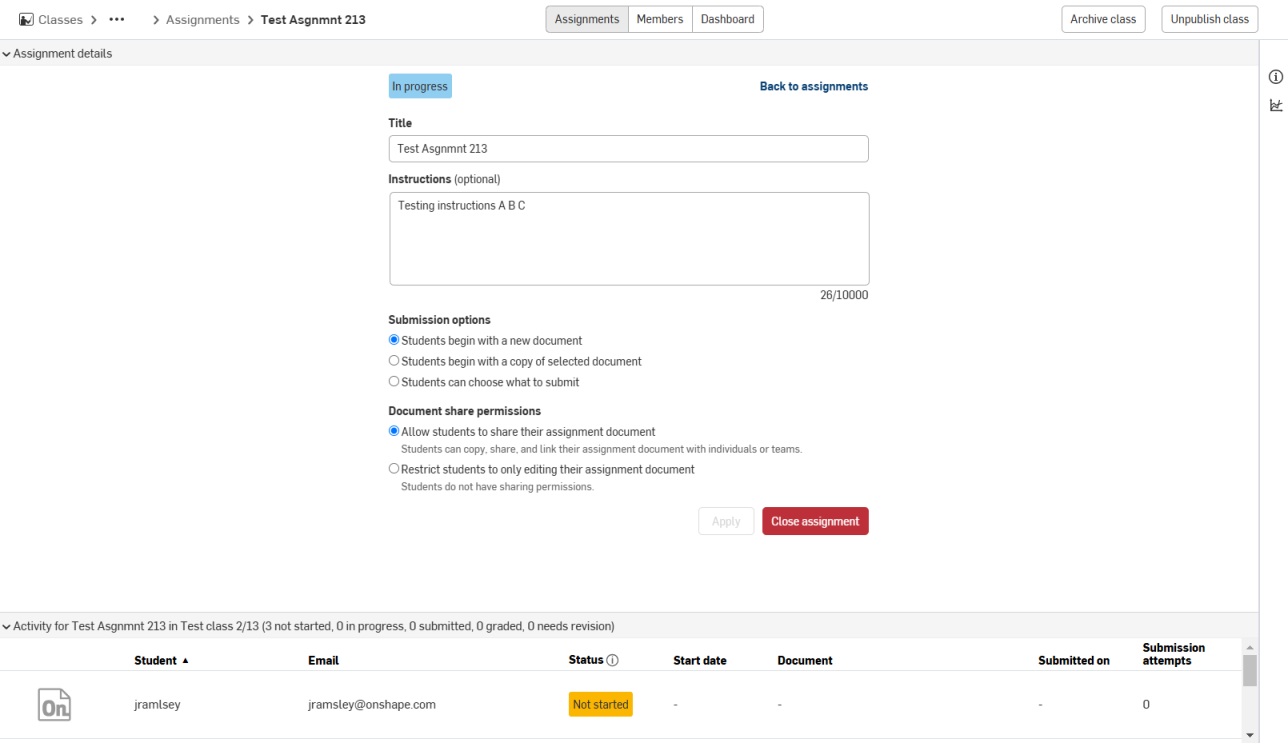Select Allow students to share their assignment document
Screen dimensions: 1288x743
394,432
